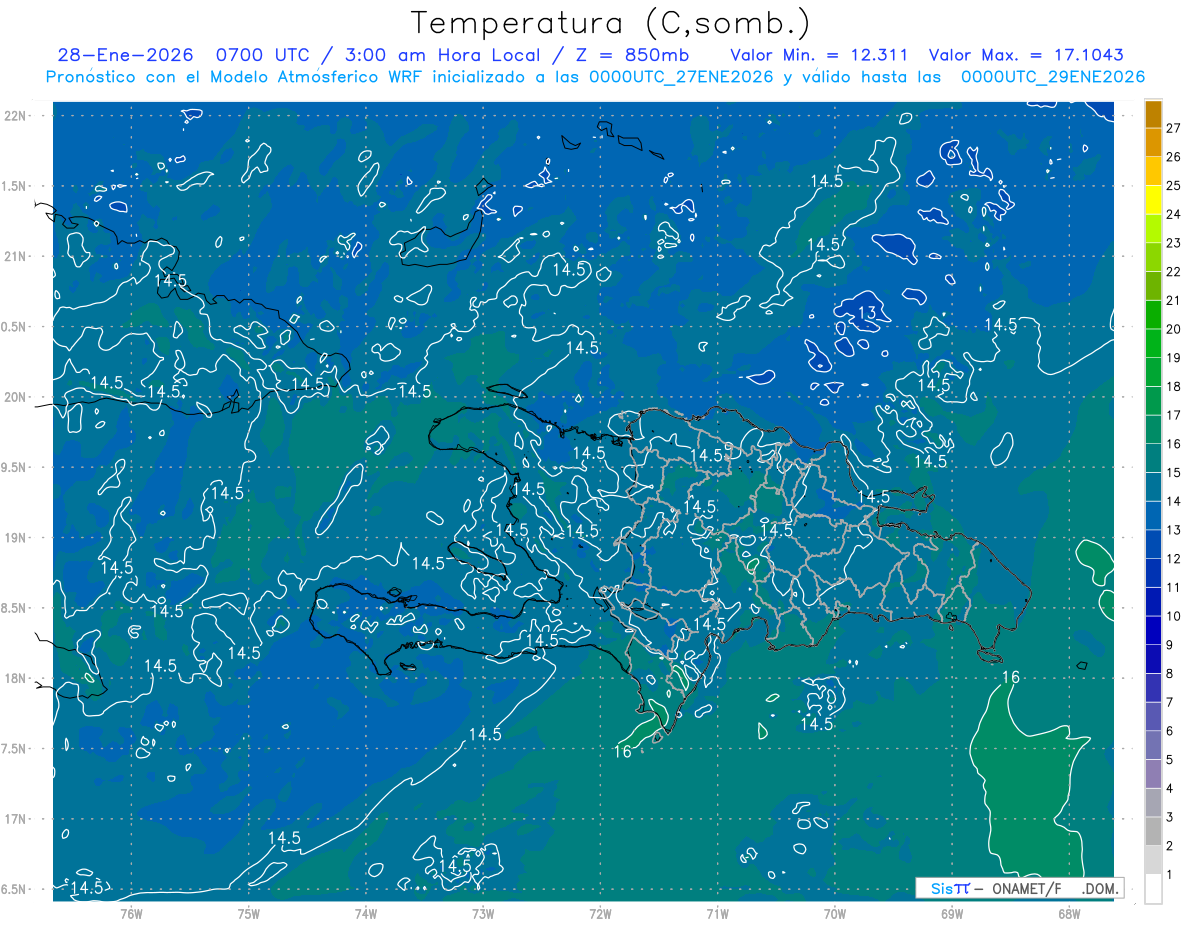Viewport: 1200px width, 927px height.
Task: Pick the orange swatch between 26 and 27
Action: 1153,142
